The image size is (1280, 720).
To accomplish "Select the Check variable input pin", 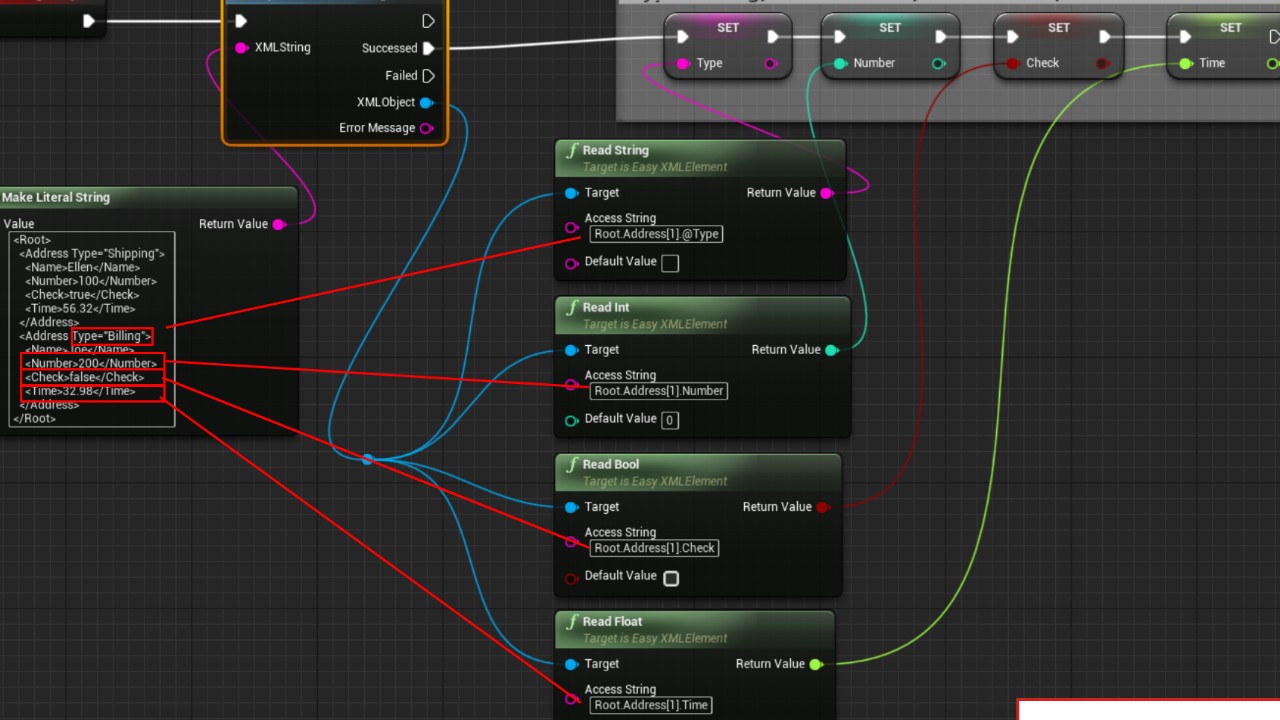I will [1013, 63].
